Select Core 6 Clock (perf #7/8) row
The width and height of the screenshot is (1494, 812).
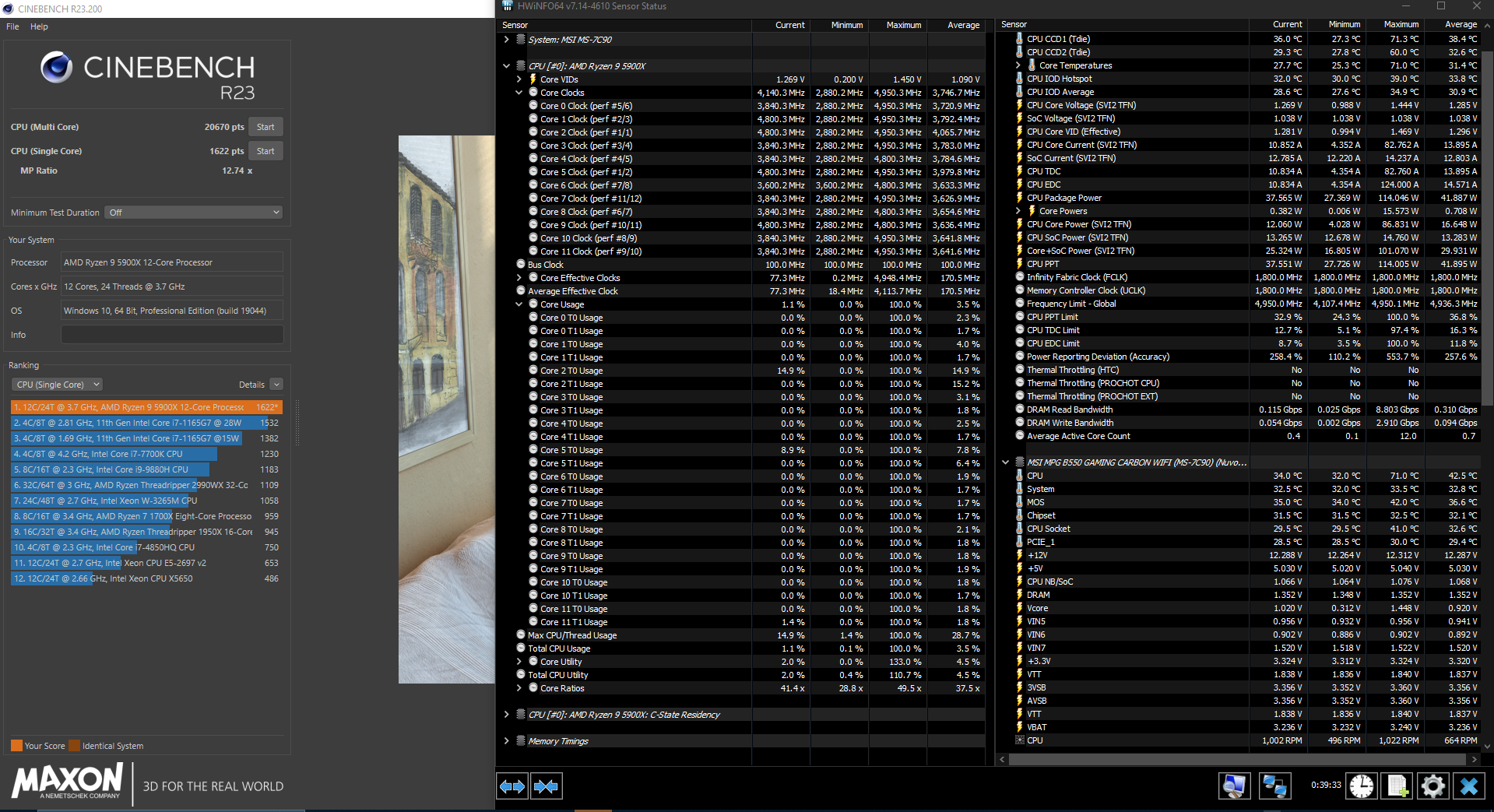point(742,185)
